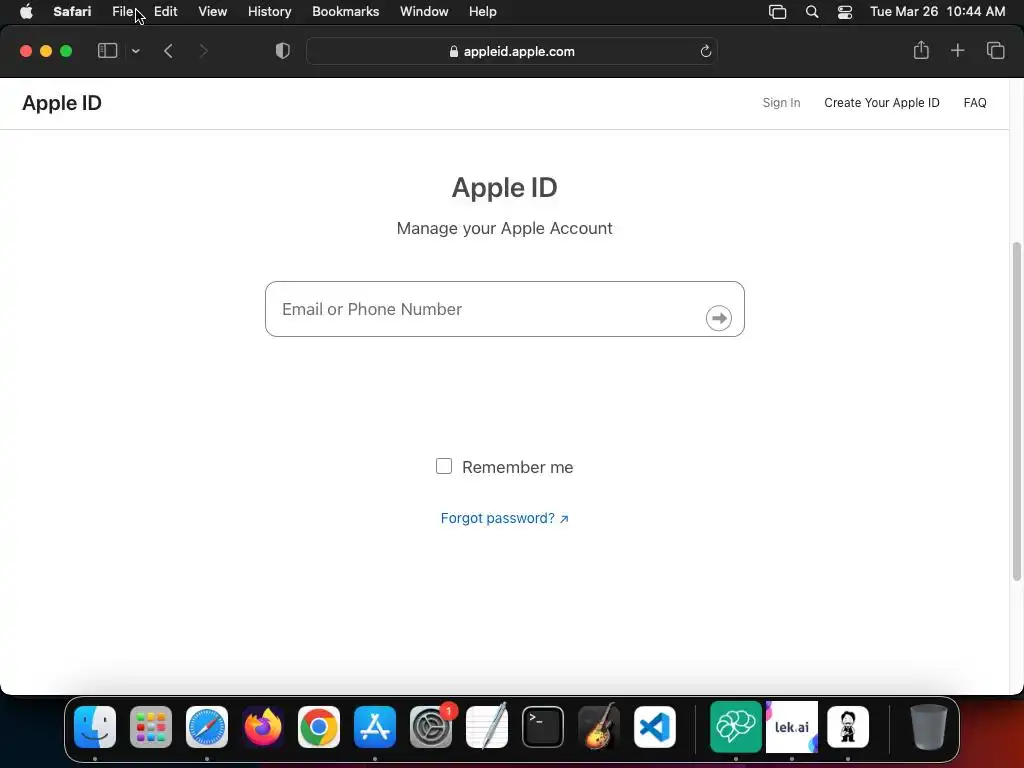Viewport: 1024px width, 768px height.
Task: Open Trash from the Dock
Action: 929,727
